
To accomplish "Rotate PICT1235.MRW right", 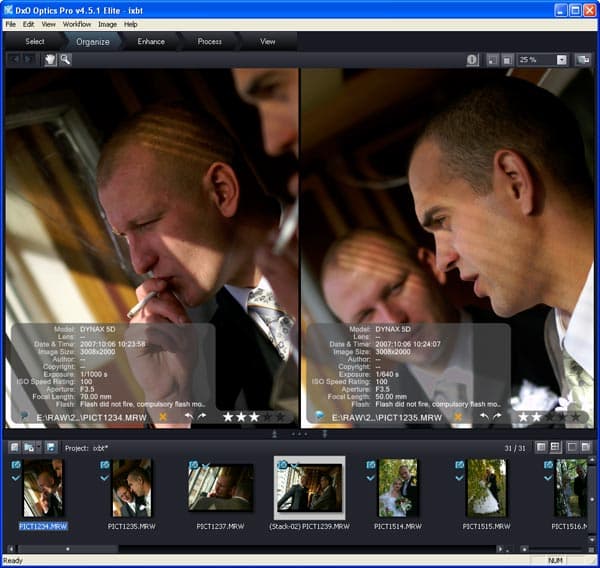I will [x=497, y=416].
